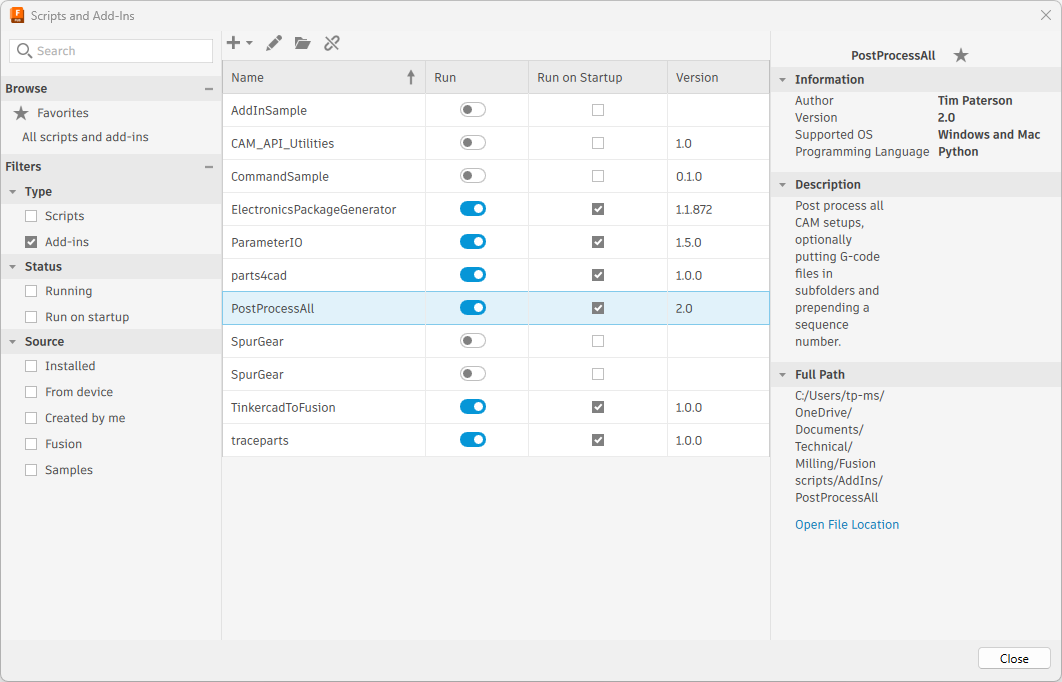The height and width of the screenshot is (682, 1062).
Task: Collapse the Type filter group
Action: click(12, 192)
